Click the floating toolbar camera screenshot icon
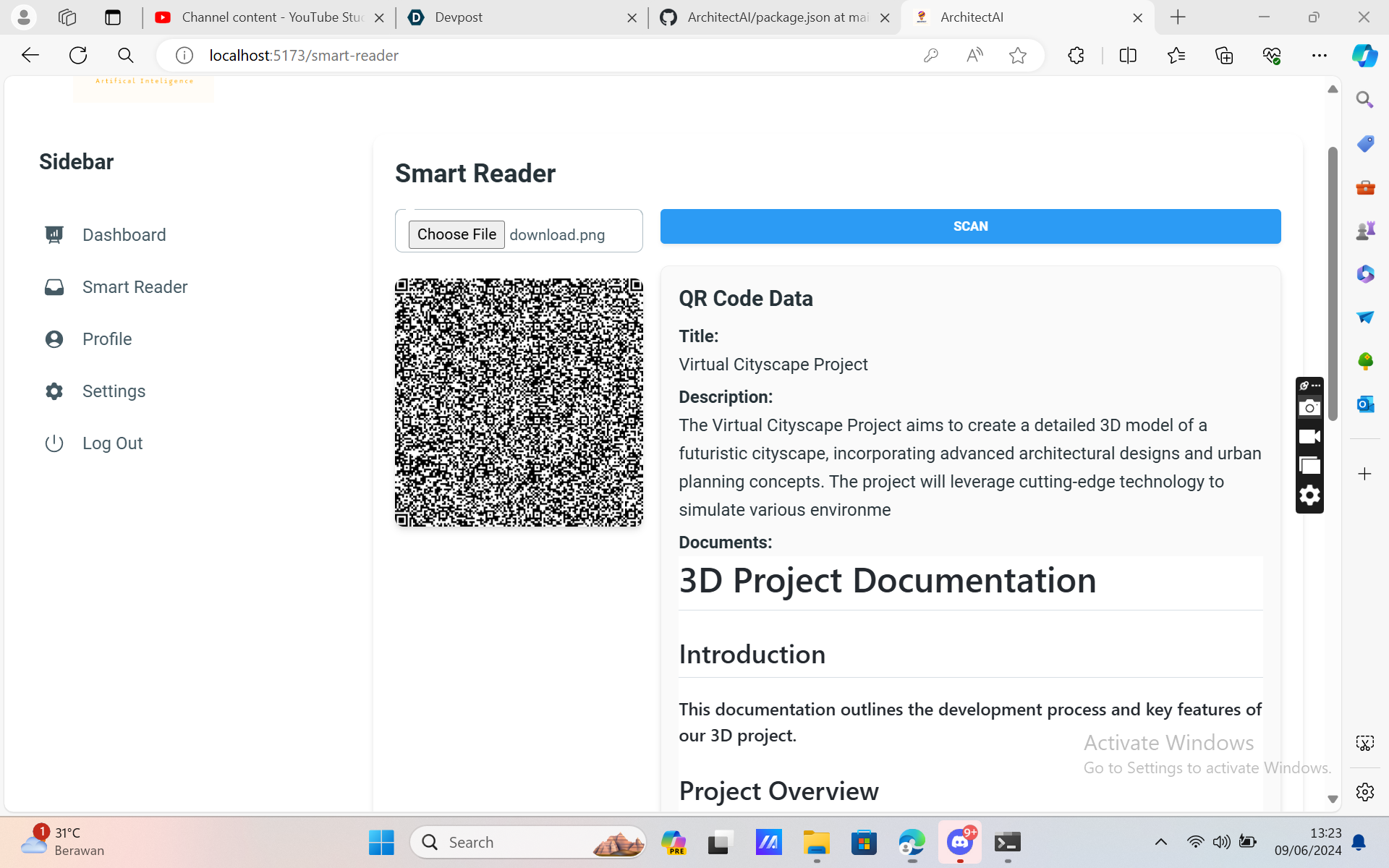The height and width of the screenshot is (868, 1389). pyautogui.click(x=1309, y=408)
